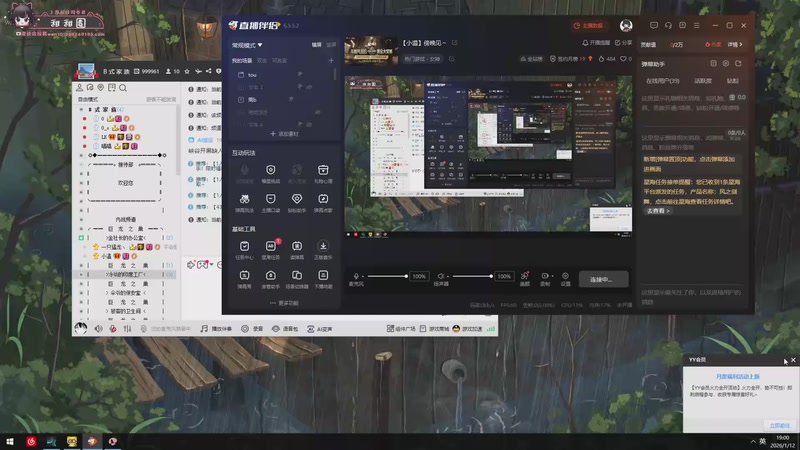This screenshot has width=800, height=450.
Task: Open the shield play icon in 互动玩法
Action: point(271,170)
